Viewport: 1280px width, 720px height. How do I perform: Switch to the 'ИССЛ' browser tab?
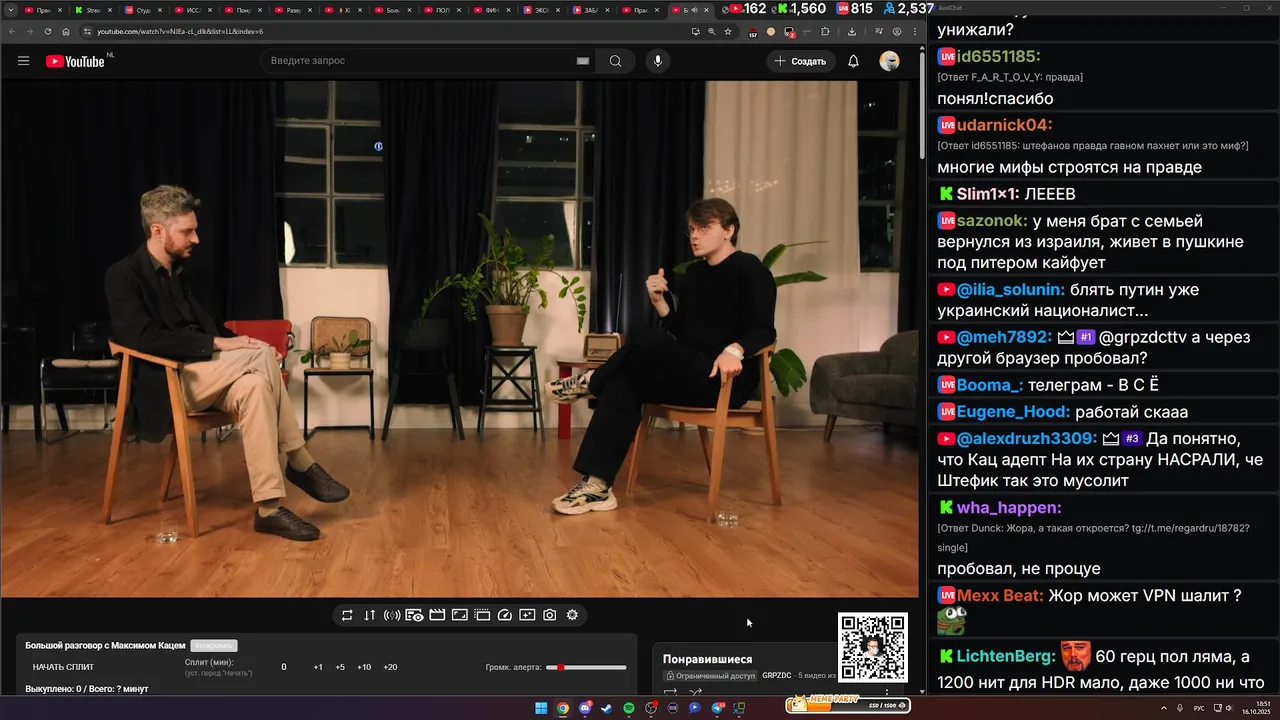(x=193, y=10)
